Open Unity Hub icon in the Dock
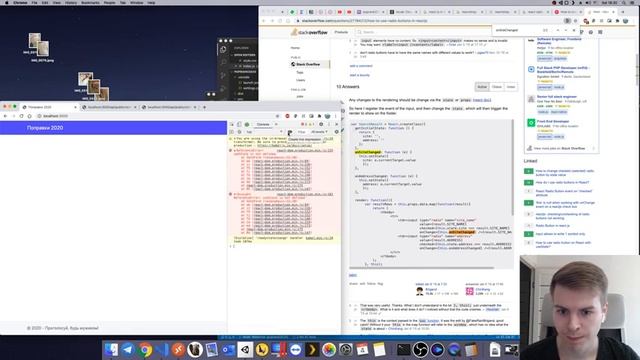640x360 pixels. [245, 350]
